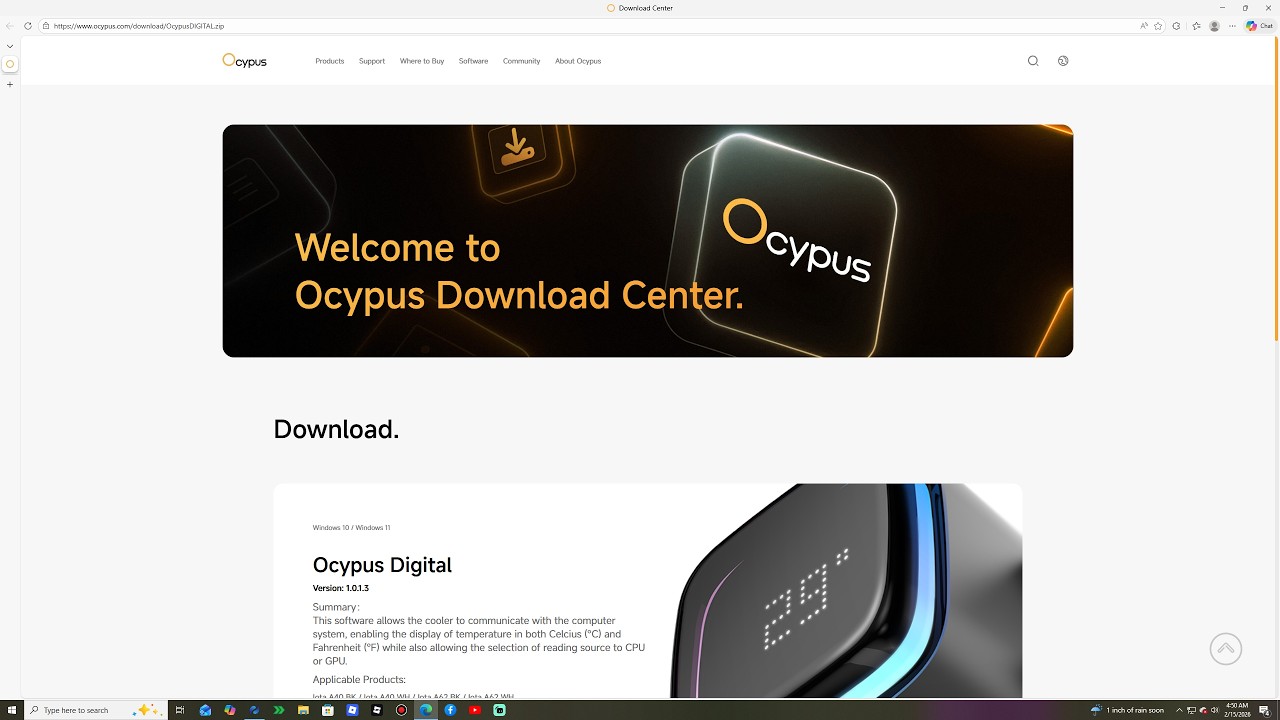Open the Support menu

pos(372,61)
